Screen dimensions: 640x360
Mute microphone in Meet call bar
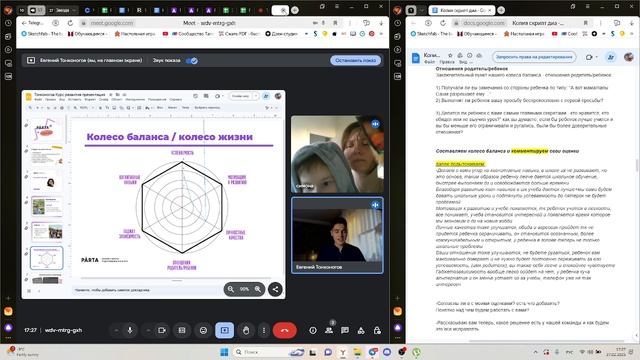coord(130,330)
